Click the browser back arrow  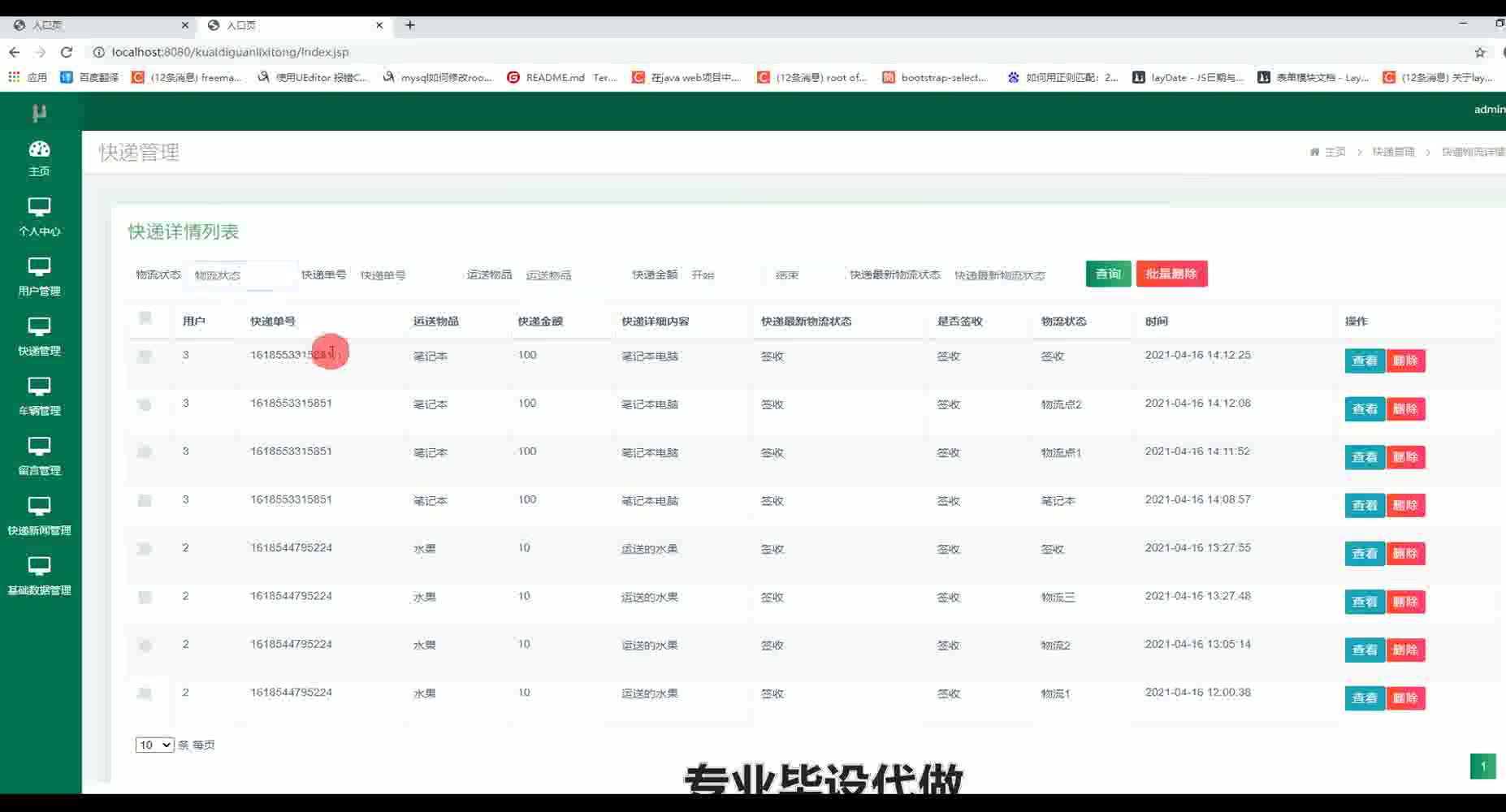[x=15, y=52]
